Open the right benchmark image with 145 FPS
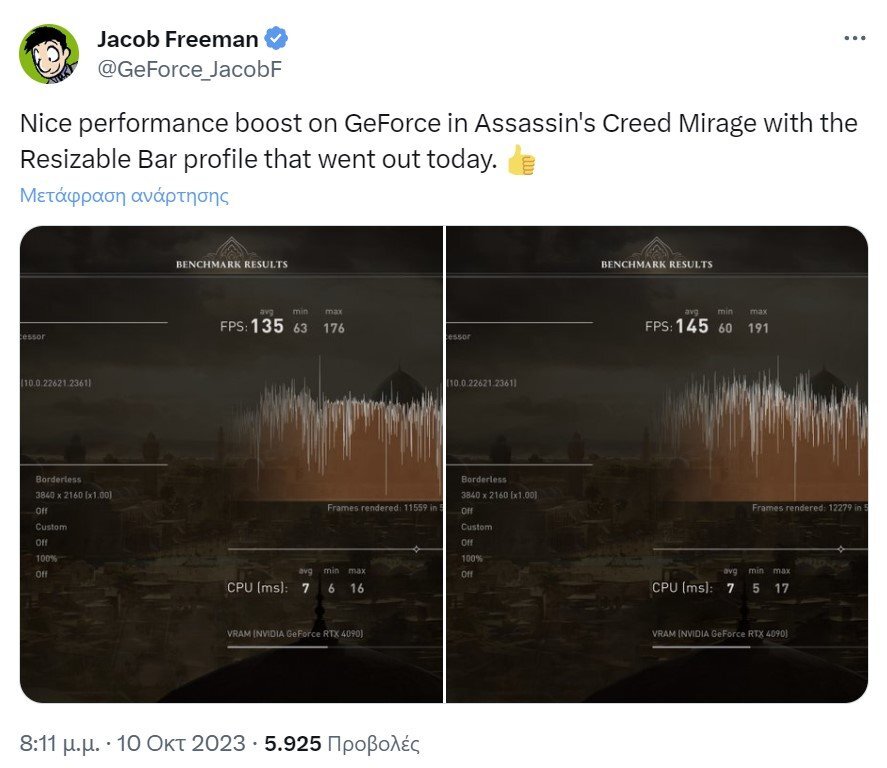The width and height of the screenshot is (887, 768). pos(657,464)
